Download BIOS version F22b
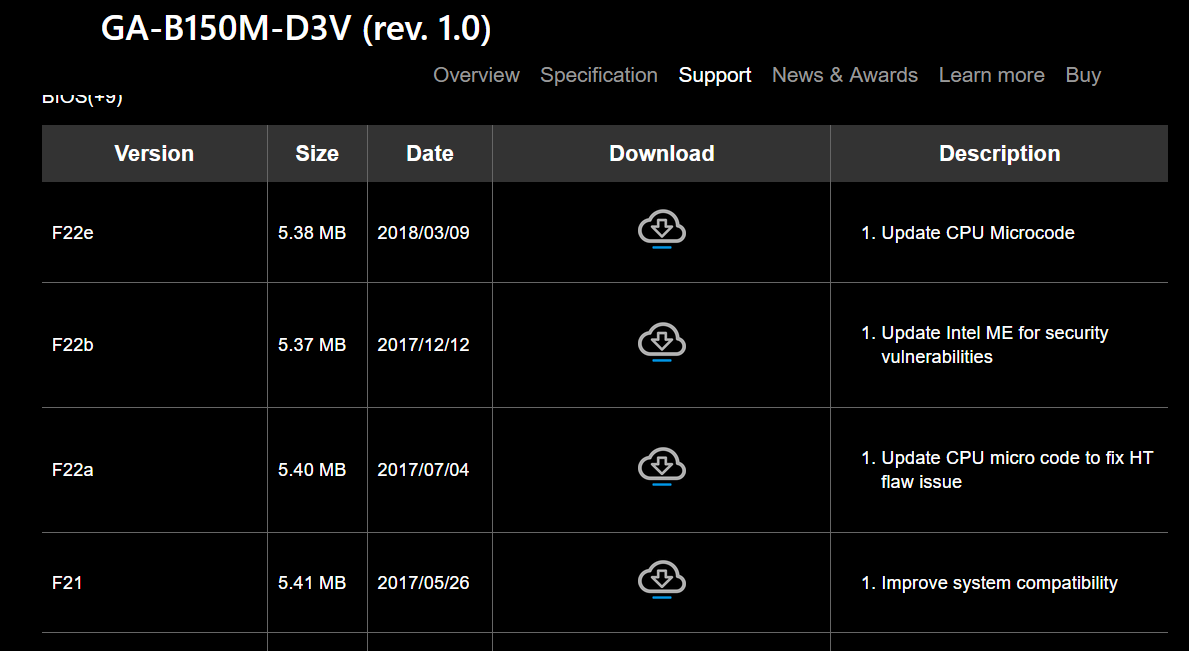The width and height of the screenshot is (1189, 651). pos(662,342)
